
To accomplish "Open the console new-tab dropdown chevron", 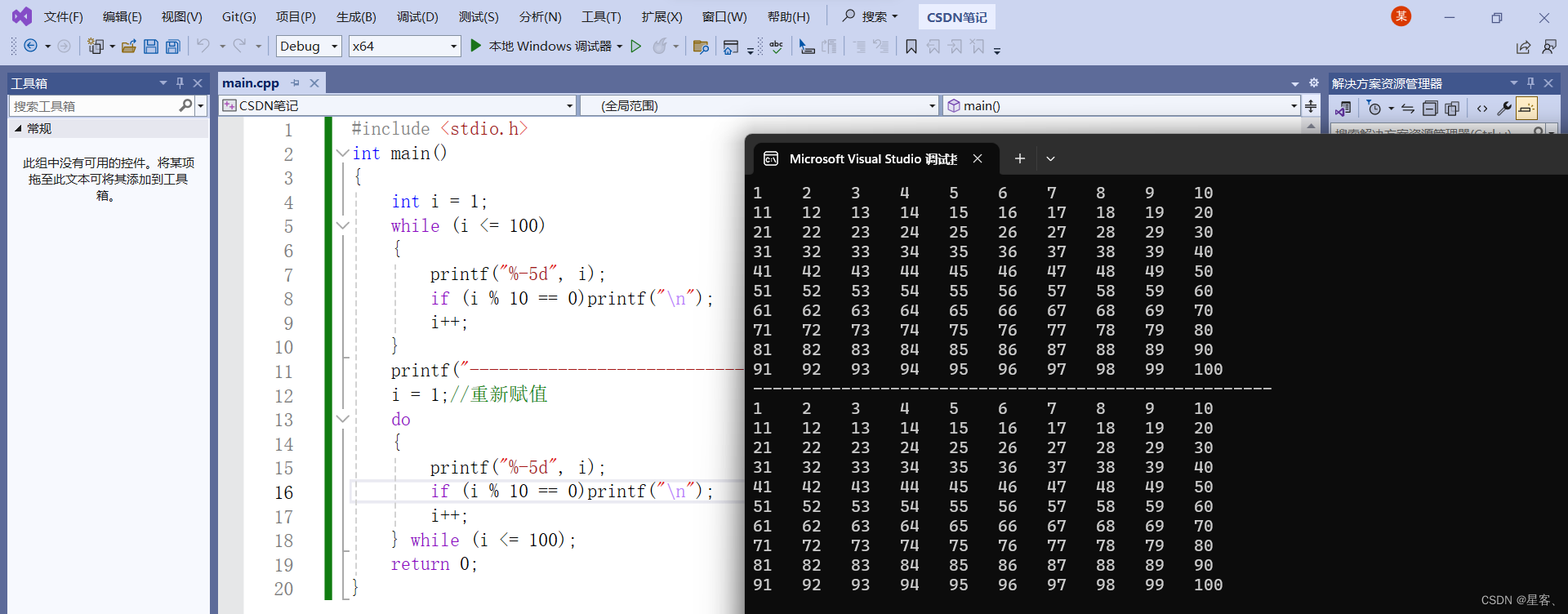I will point(1051,159).
